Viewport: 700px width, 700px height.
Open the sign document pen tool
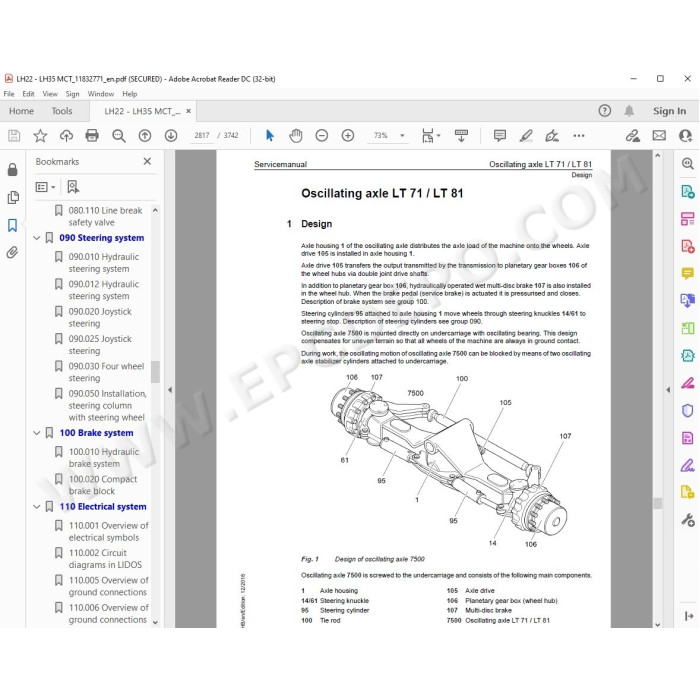[x=552, y=135]
